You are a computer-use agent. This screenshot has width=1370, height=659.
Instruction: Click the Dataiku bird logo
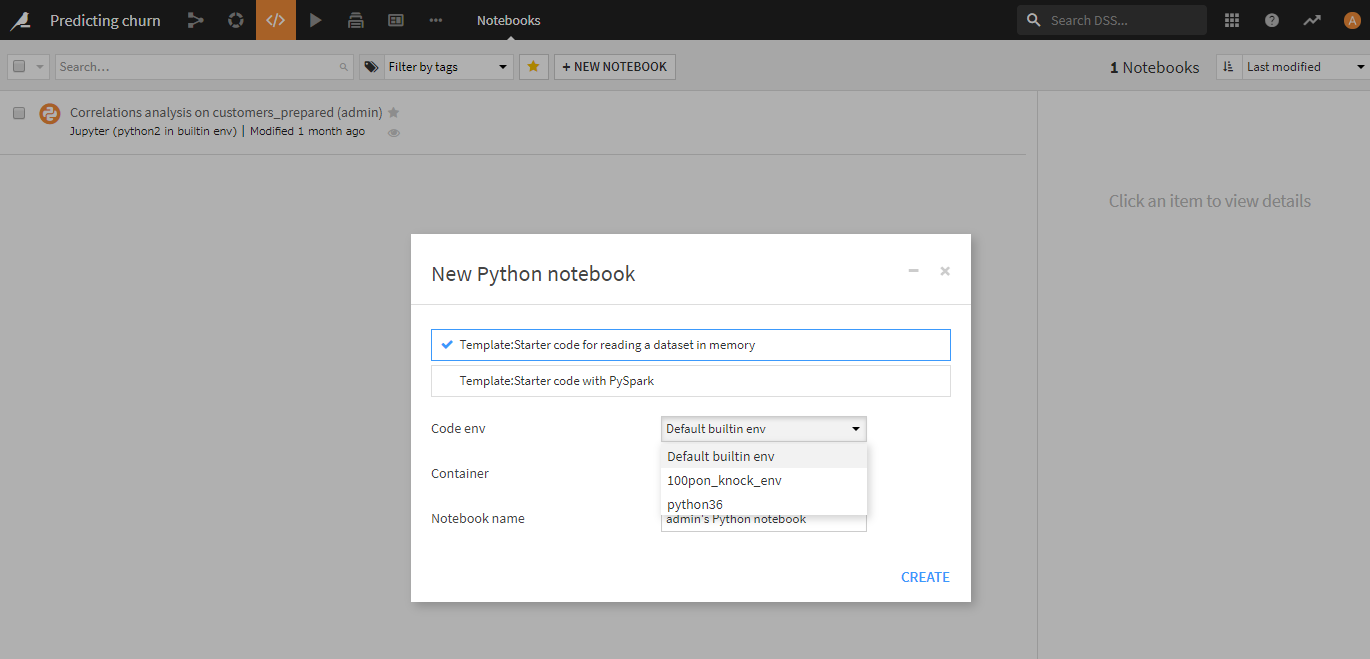20,20
